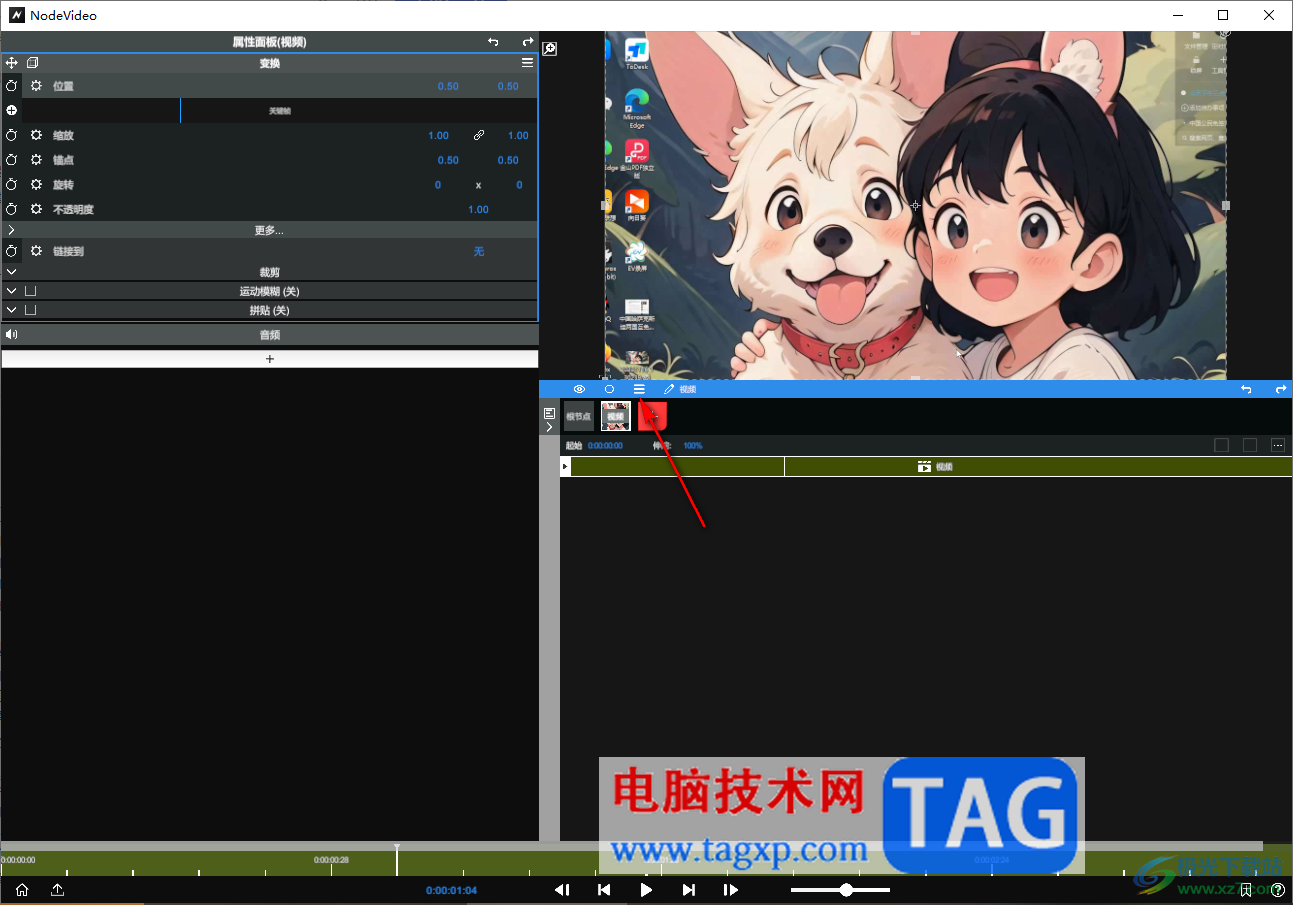Play the video preview
Image resolution: width=1293 pixels, height=905 pixels.
(646, 890)
